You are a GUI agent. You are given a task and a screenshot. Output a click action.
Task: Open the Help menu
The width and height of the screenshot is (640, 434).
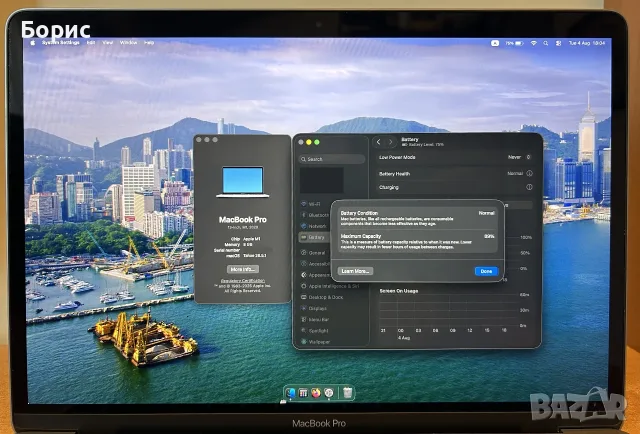click(x=149, y=42)
